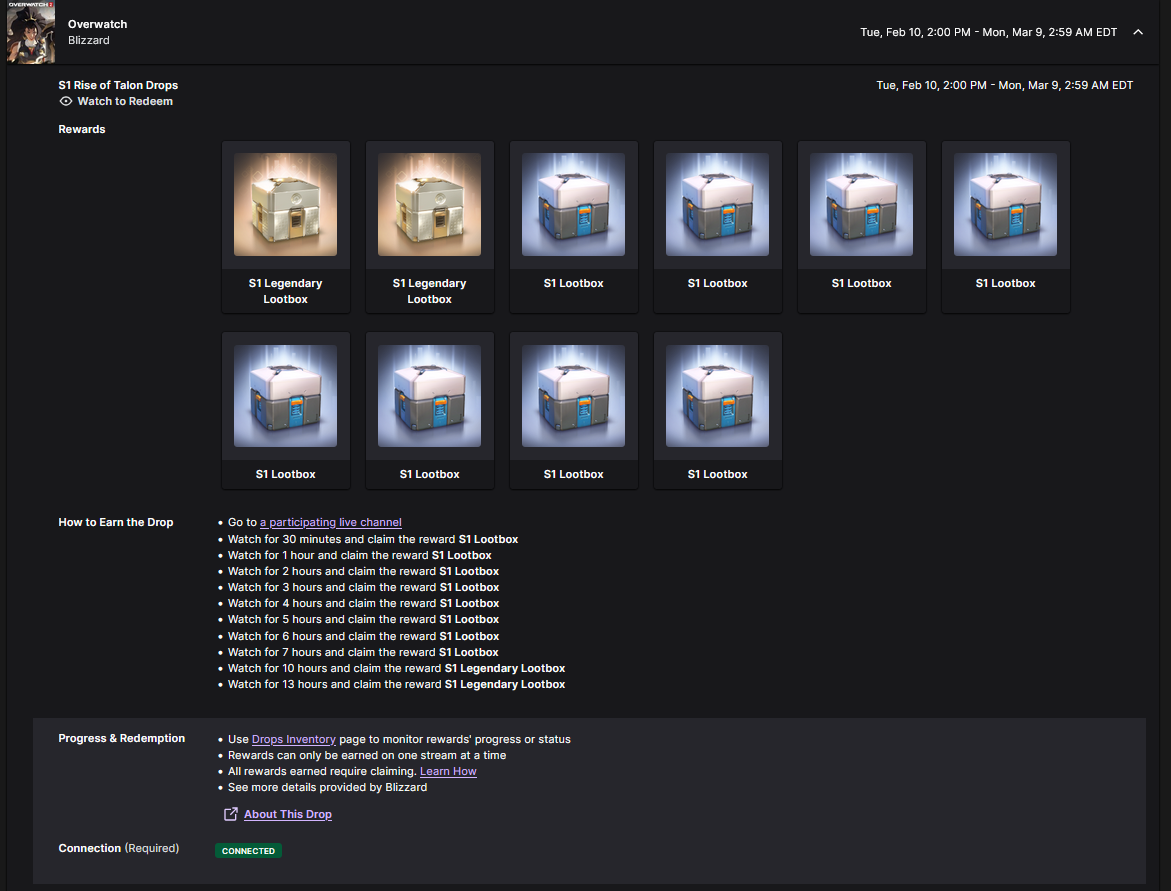Click 'Watch for 1 hour' reward line
Image resolution: width=1171 pixels, height=891 pixels.
click(x=359, y=555)
